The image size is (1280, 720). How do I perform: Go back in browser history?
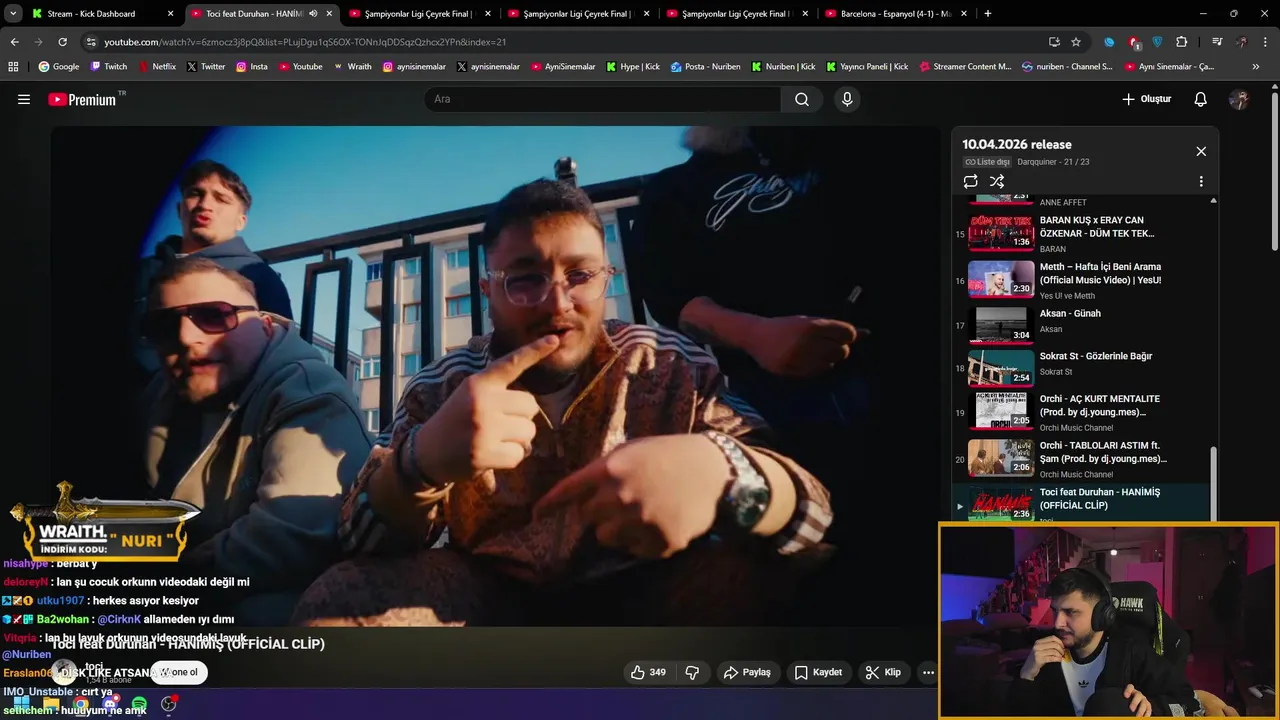14,42
